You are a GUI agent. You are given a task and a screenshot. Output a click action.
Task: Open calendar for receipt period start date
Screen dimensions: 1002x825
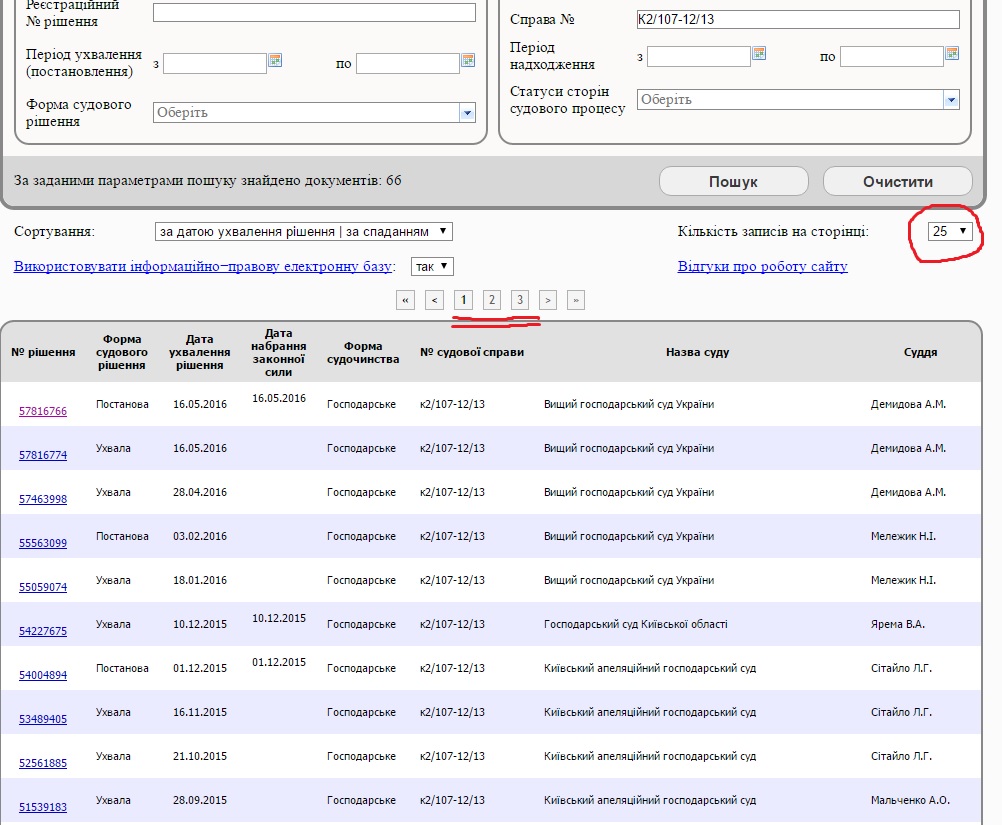[759, 54]
